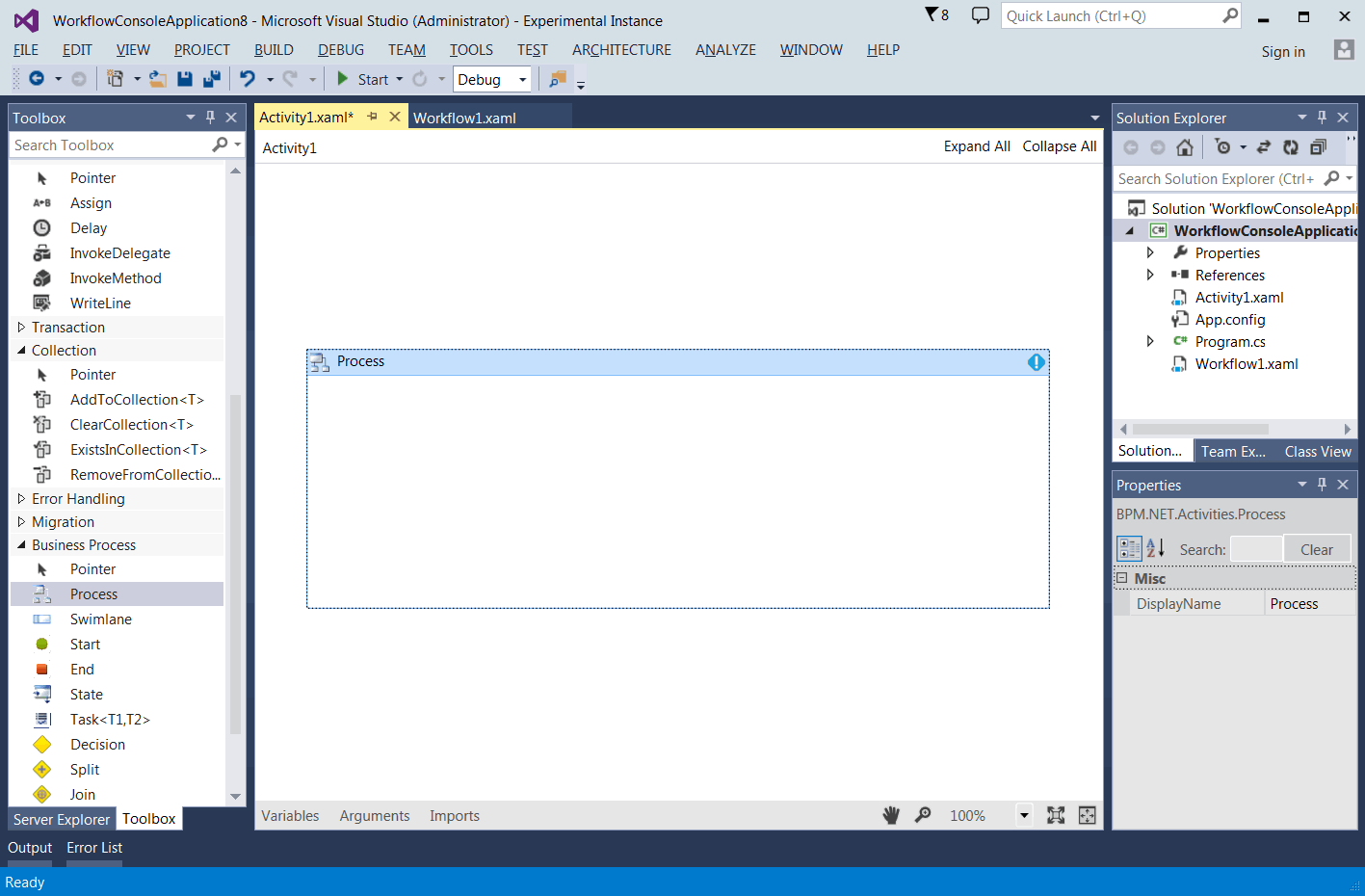
Task: Click the Clear button in Properties
Action: coord(1317,549)
